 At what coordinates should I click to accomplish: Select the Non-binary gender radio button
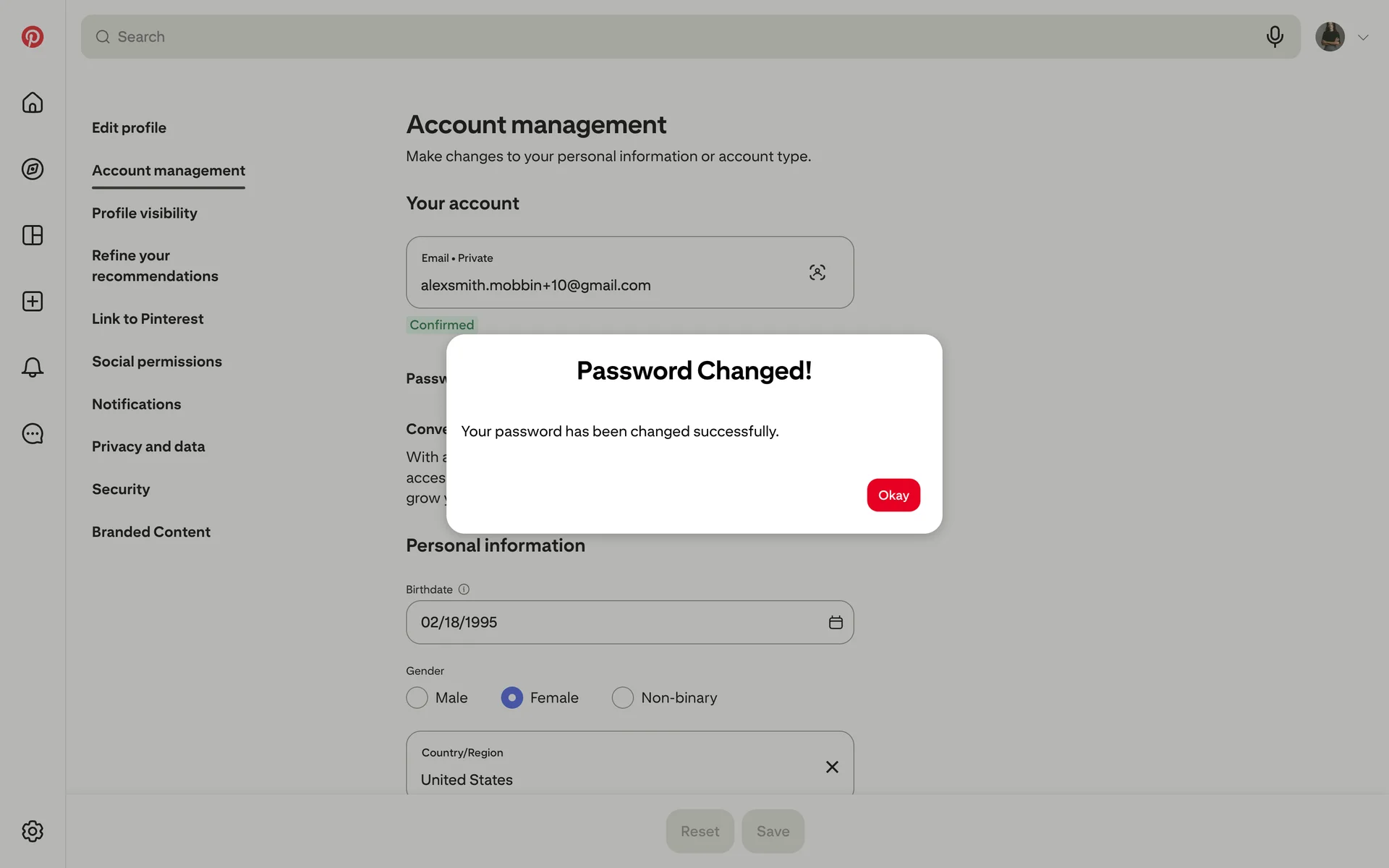tap(622, 697)
